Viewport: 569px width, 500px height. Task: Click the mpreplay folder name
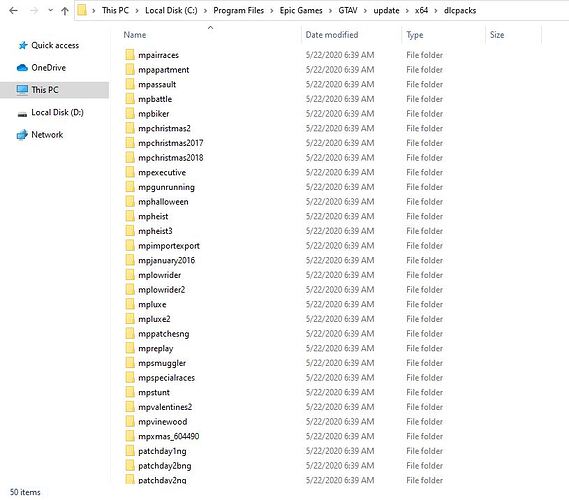(156, 348)
